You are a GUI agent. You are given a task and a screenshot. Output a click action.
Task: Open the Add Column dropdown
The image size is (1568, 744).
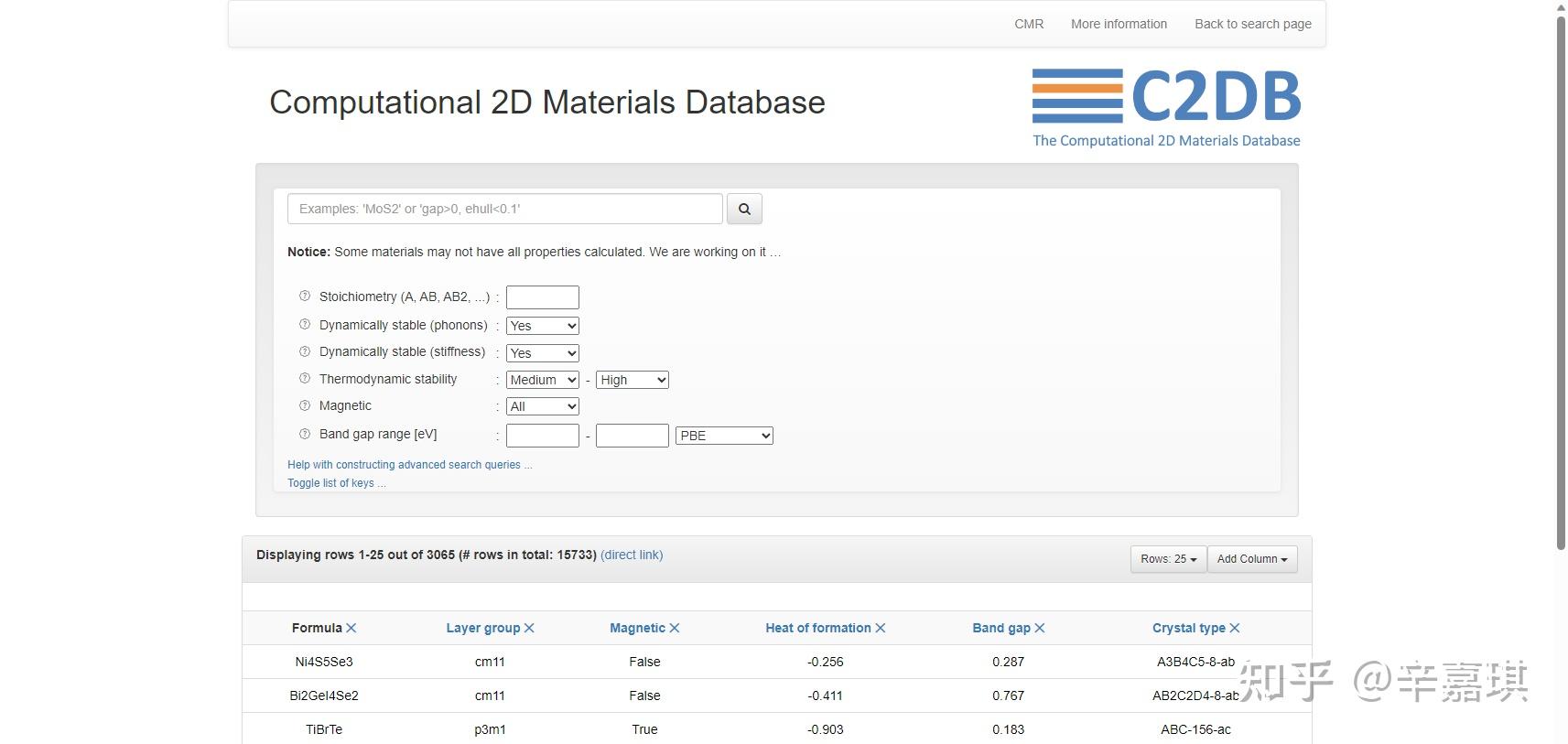pyautogui.click(x=1251, y=559)
